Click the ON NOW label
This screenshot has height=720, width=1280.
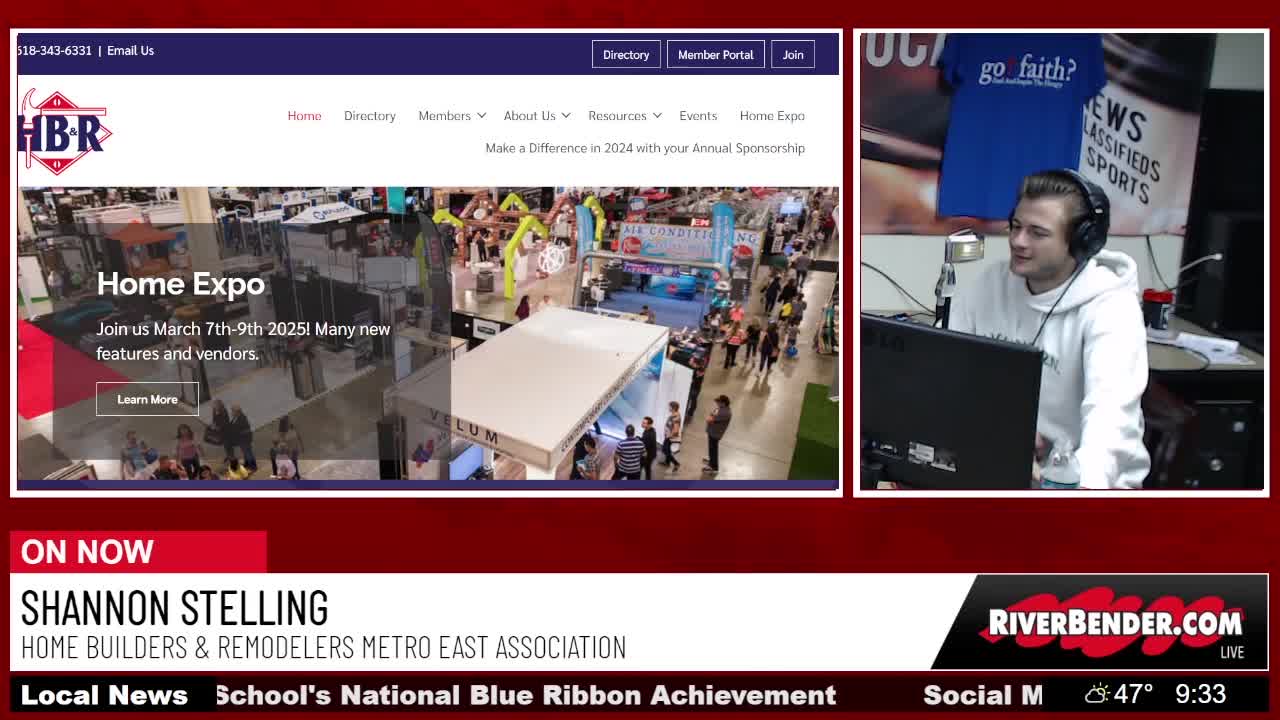tap(87, 552)
